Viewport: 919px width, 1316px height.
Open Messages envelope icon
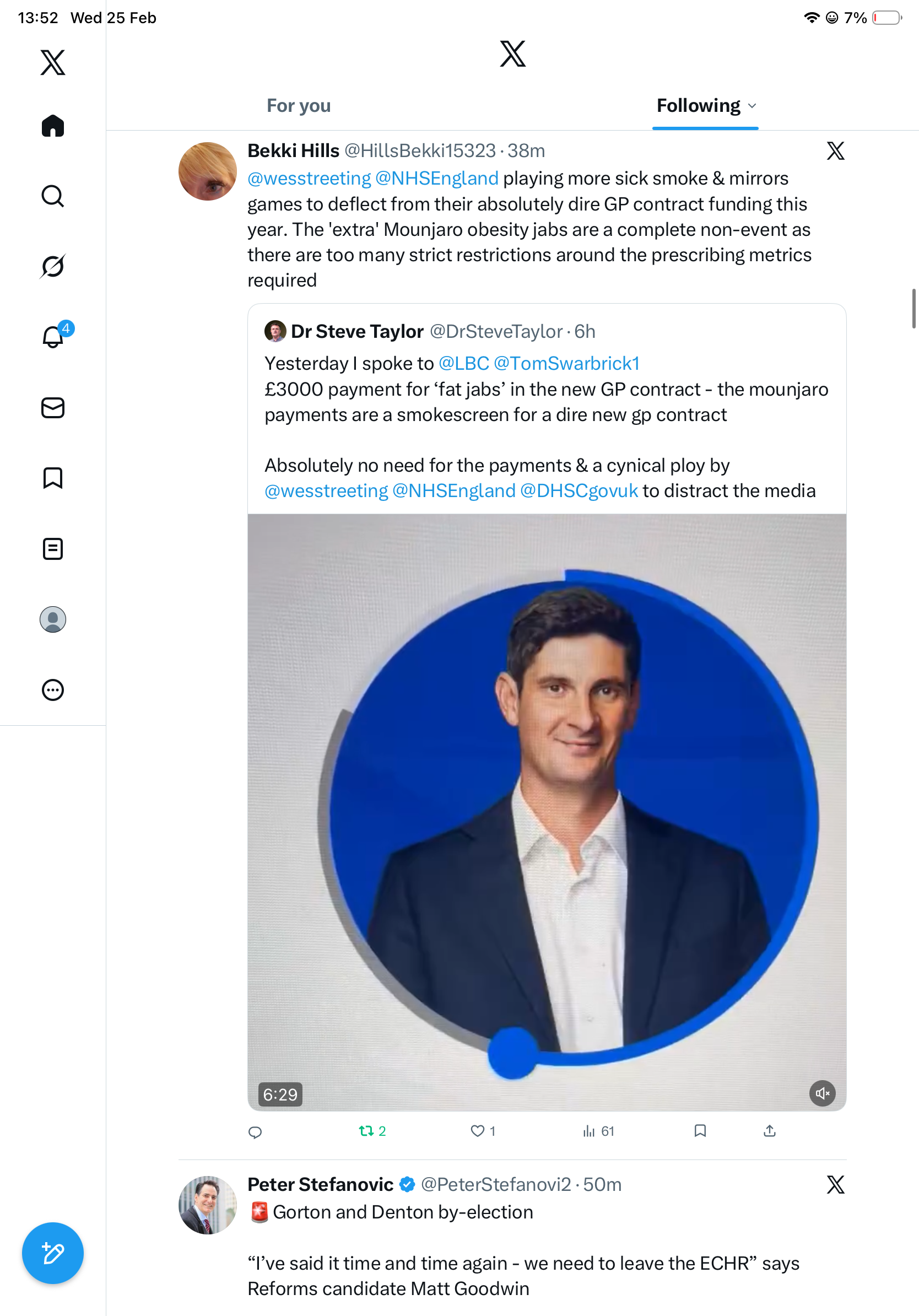pos(53,407)
